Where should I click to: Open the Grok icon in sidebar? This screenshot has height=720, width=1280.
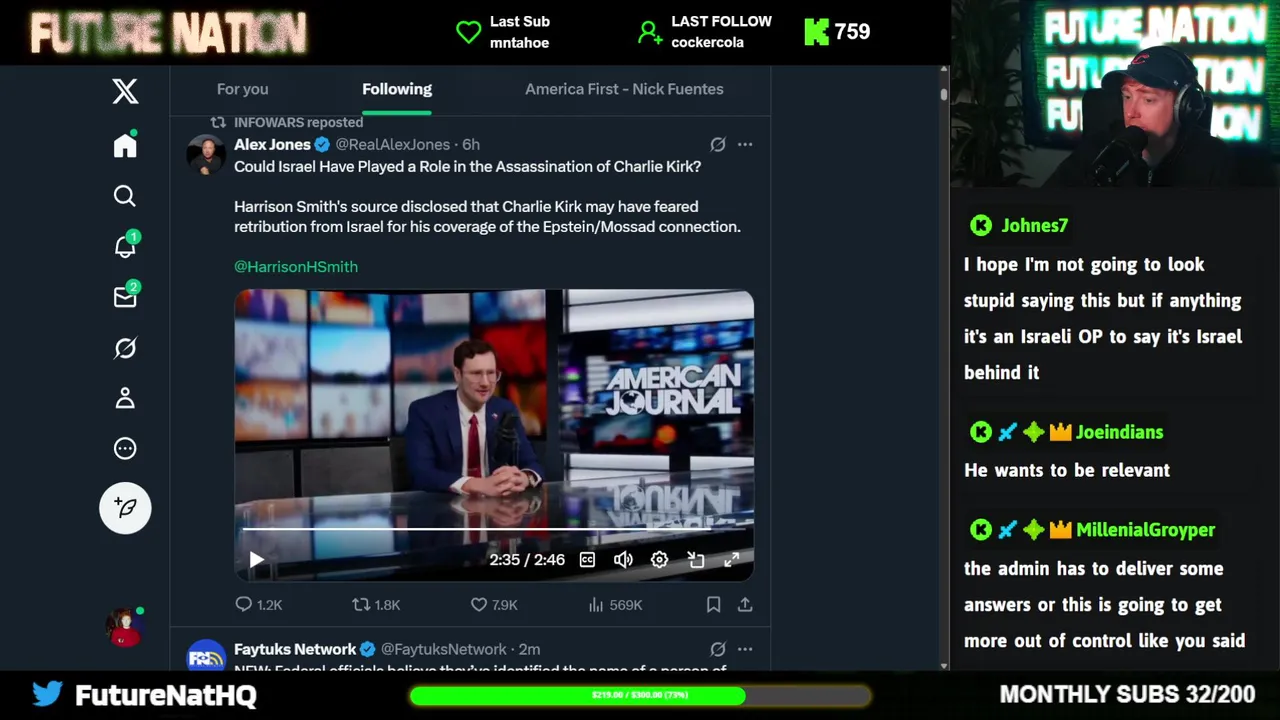click(125, 348)
